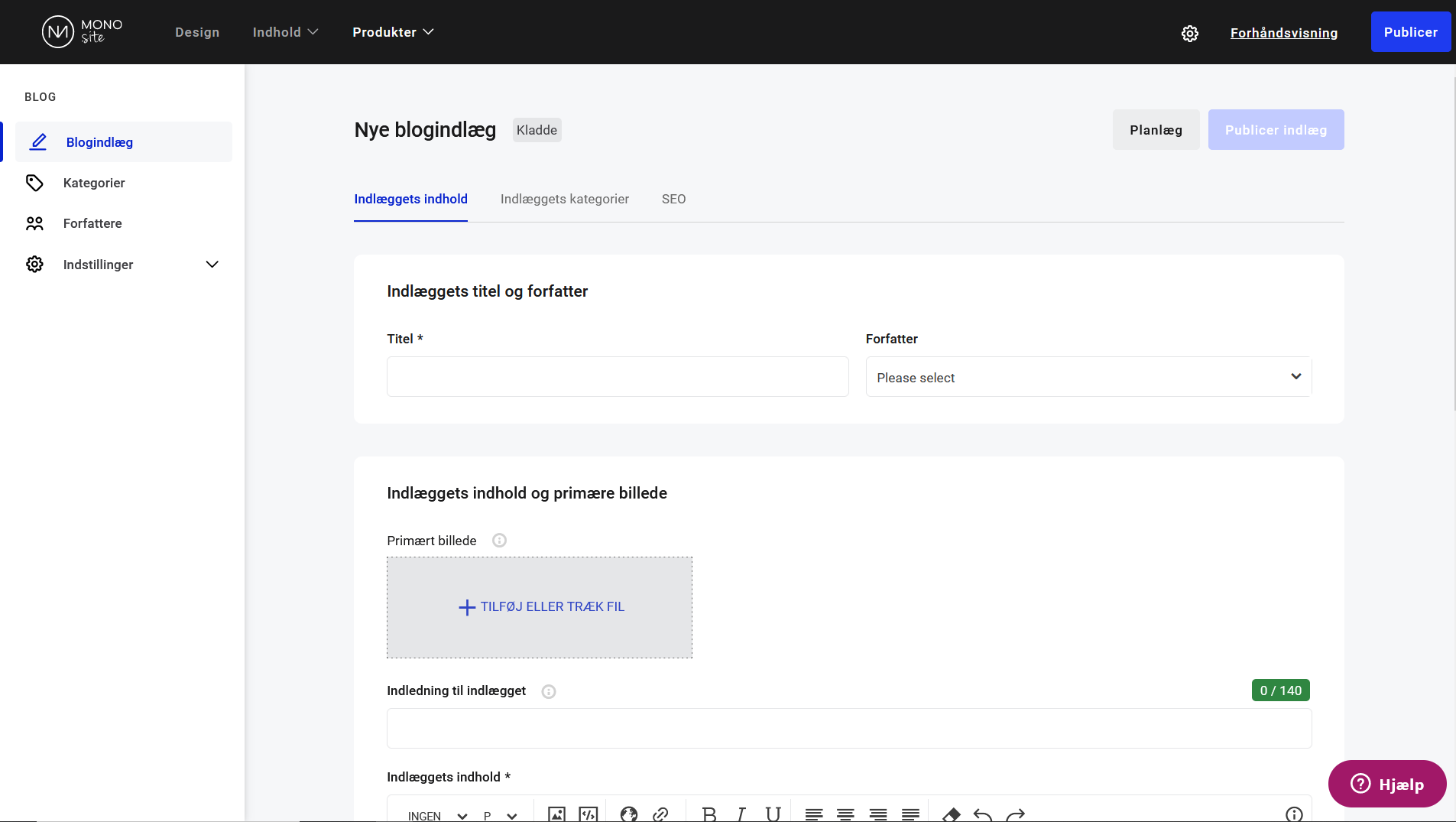Open the Forhåndsvisning link
This screenshot has height=822, width=1456.
(x=1283, y=33)
